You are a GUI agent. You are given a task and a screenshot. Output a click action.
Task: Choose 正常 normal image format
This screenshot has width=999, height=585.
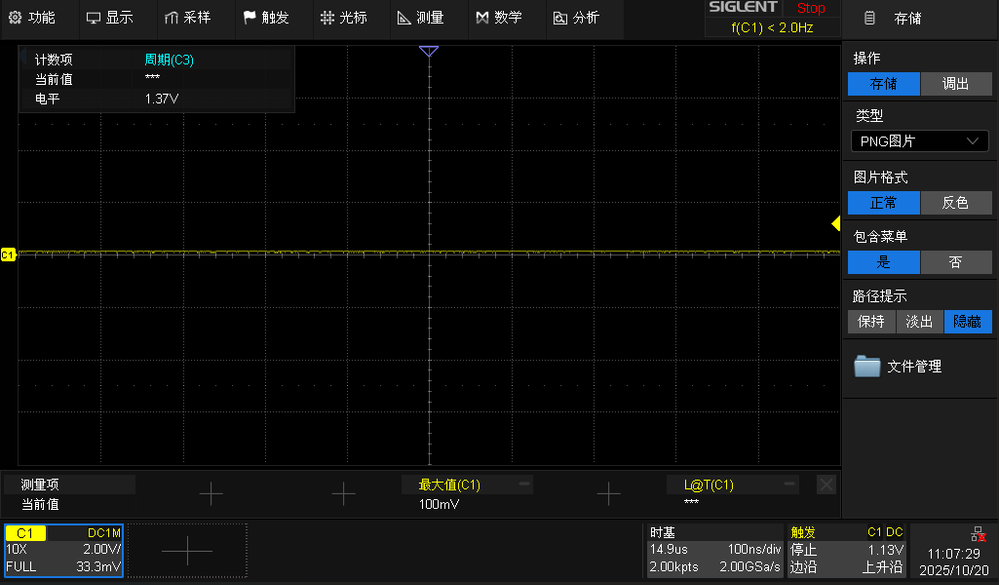click(883, 203)
